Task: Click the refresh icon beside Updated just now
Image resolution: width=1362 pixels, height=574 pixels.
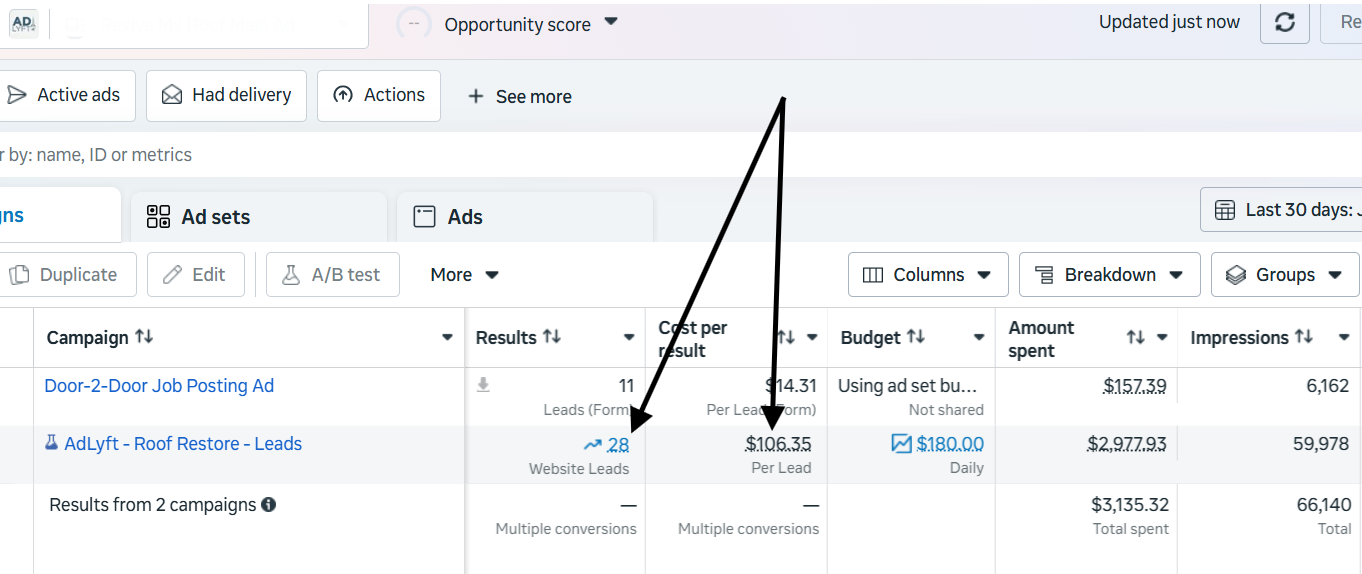Action: (1285, 23)
